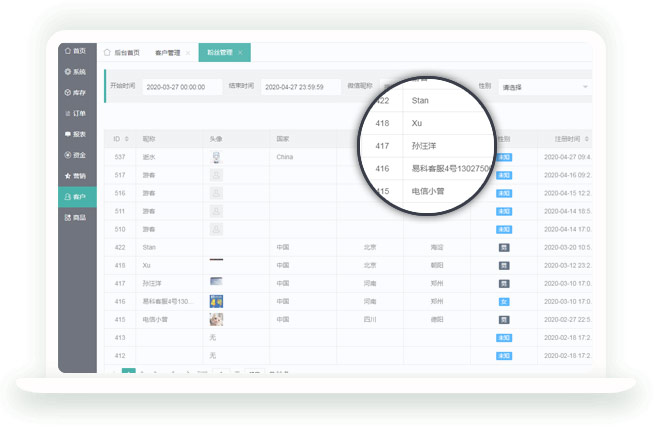Open the 首页 home item in sidebar

click(76, 50)
